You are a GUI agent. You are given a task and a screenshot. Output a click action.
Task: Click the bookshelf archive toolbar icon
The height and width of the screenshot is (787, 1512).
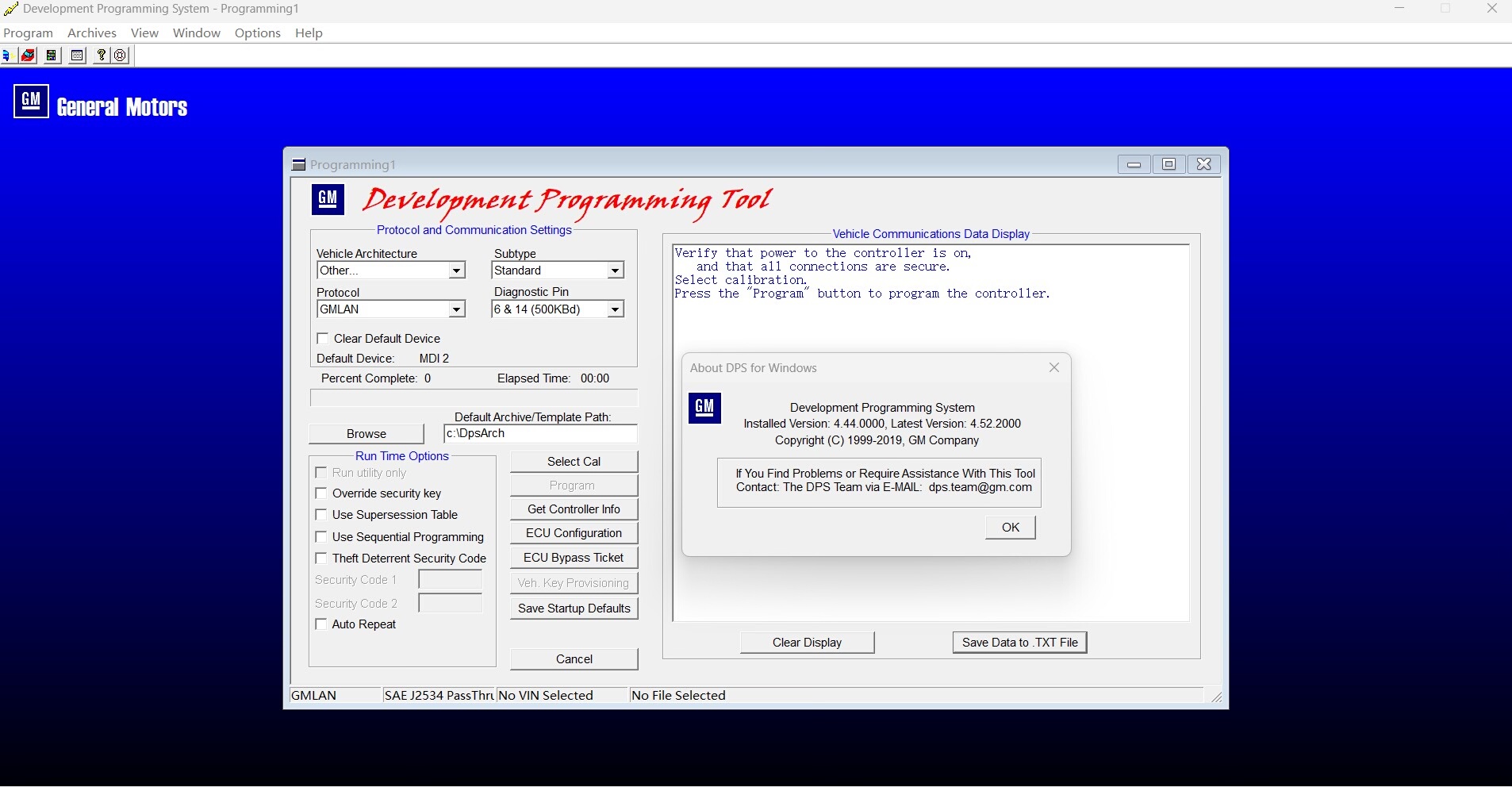(52, 56)
